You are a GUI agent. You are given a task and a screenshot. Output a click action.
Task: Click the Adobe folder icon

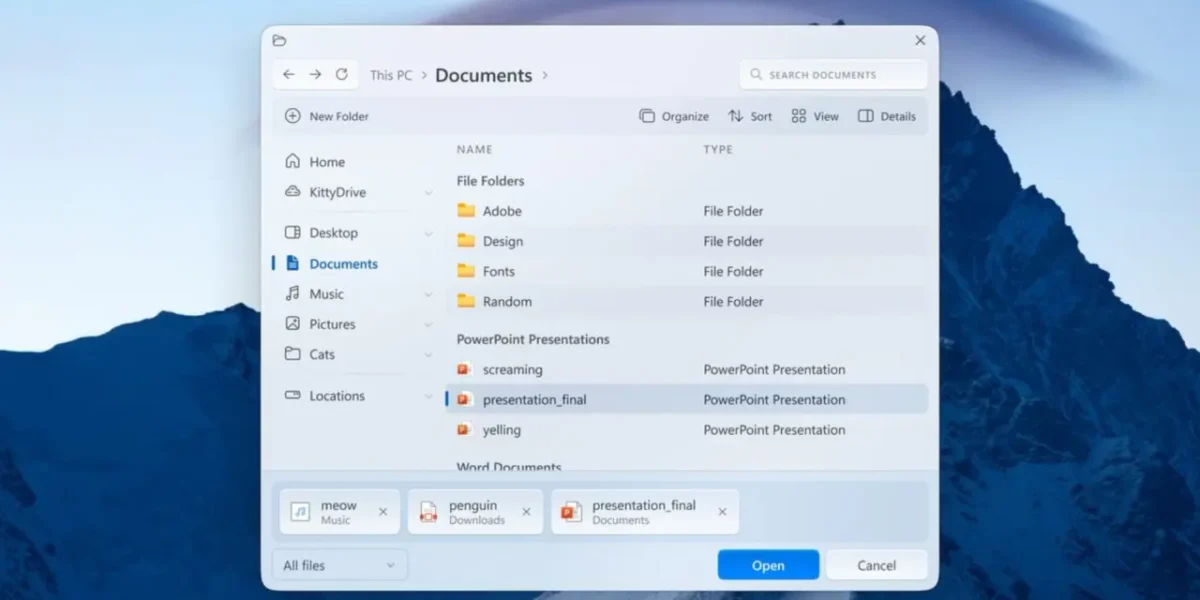click(466, 211)
